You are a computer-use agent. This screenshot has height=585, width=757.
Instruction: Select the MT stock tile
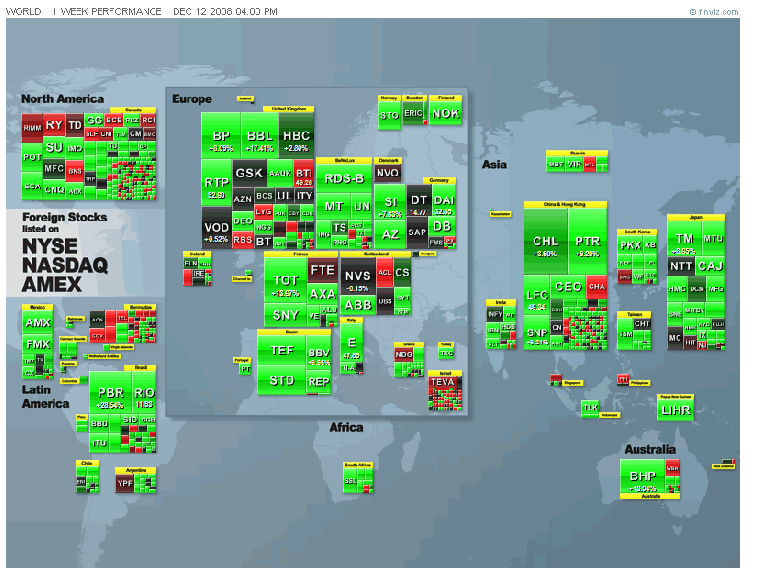(333, 207)
